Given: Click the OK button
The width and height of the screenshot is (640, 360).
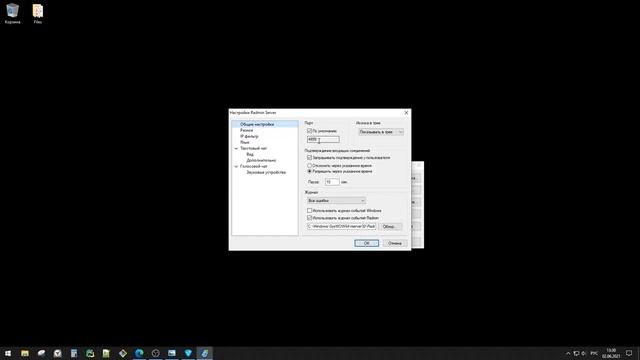Looking at the screenshot, I should [x=367, y=243].
